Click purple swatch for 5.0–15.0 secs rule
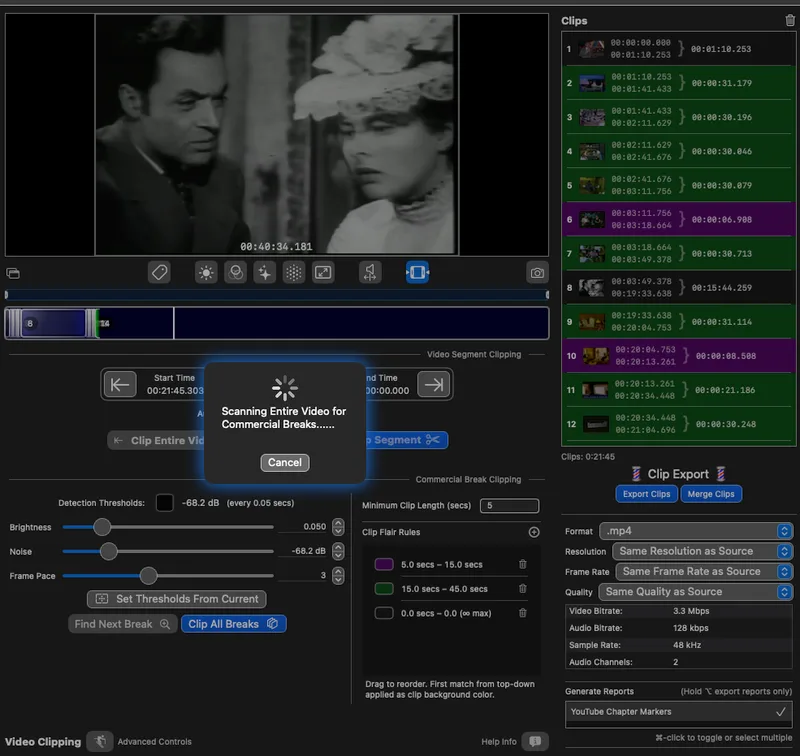The height and width of the screenshot is (756, 800). pos(384,564)
